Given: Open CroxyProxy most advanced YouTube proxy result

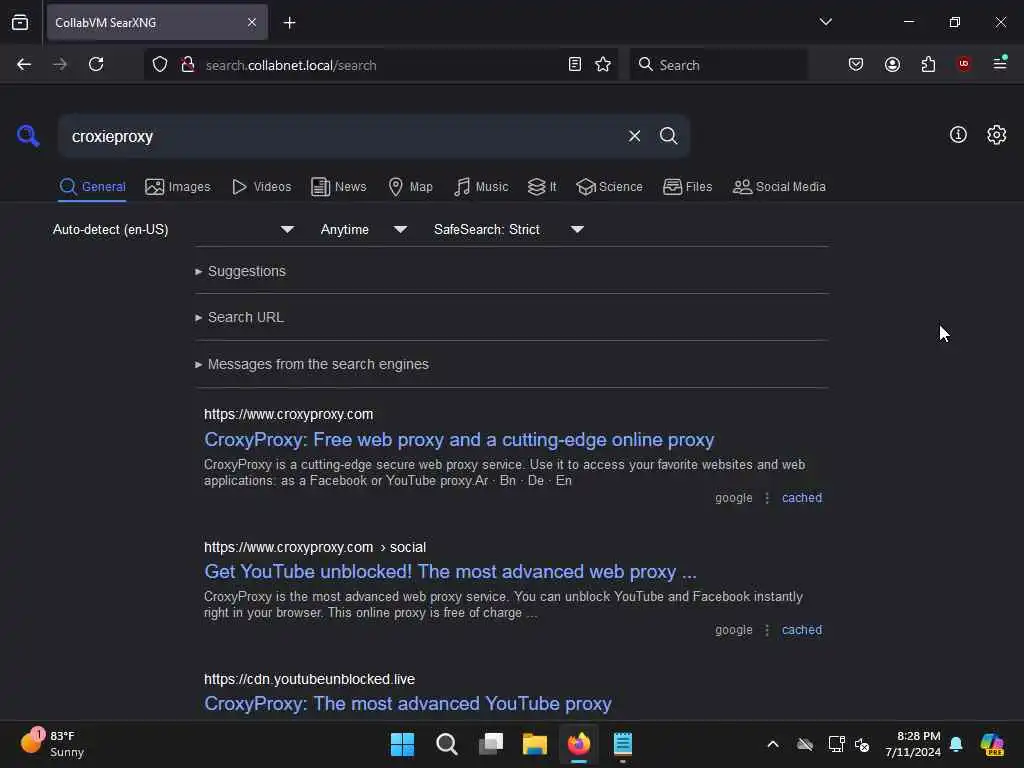Looking at the screenshot, I should coord(408,703).
